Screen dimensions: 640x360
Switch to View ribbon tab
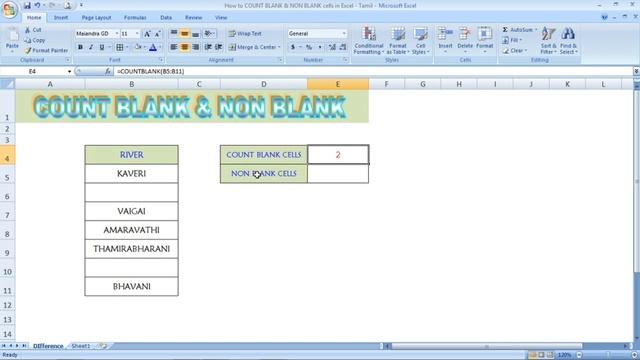[221, 18]
